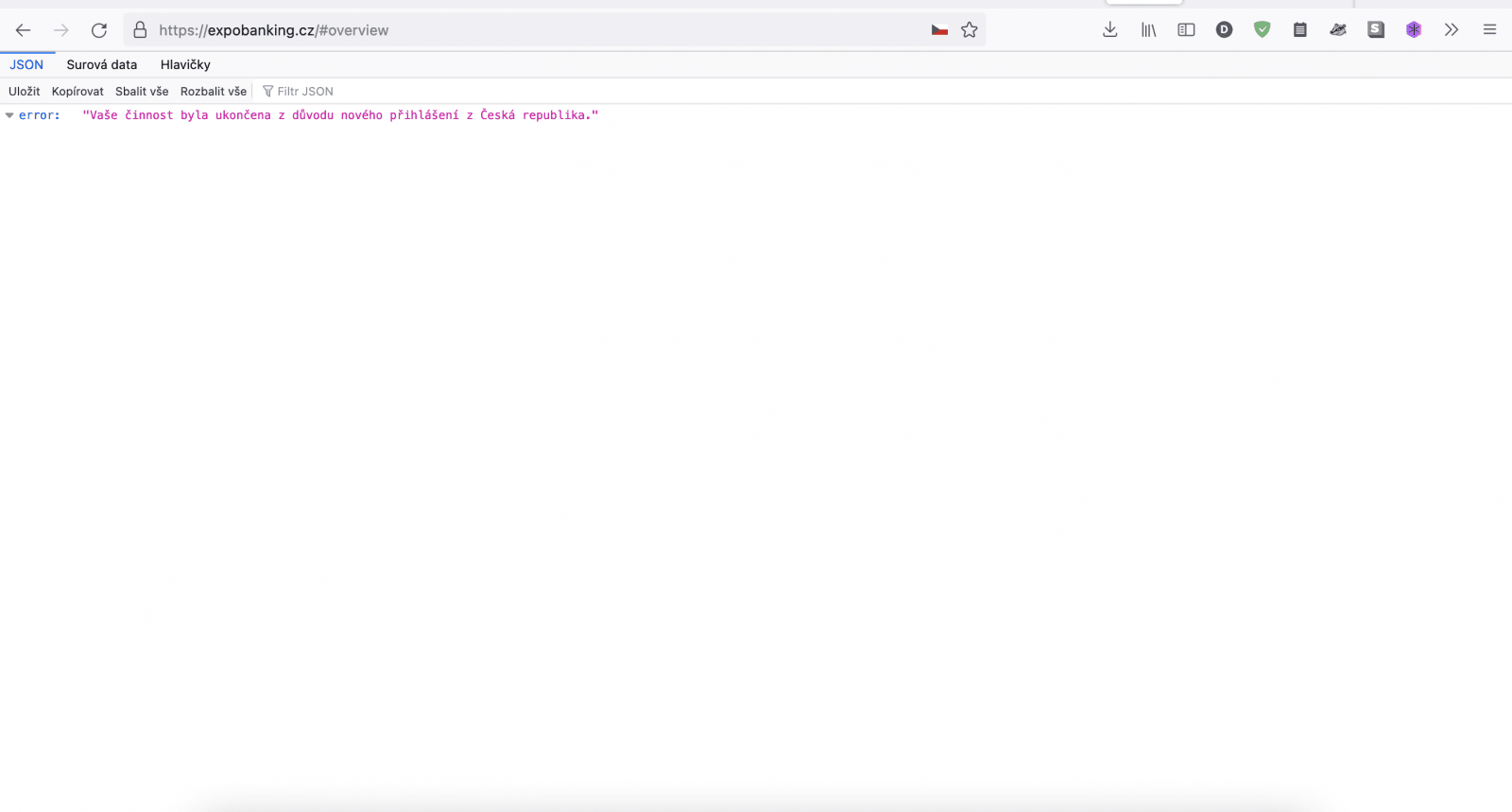Viewport: 1512px width, 812px height.
Task: Open the library bookmarks icon
Action: click(x=1148, y=30)
